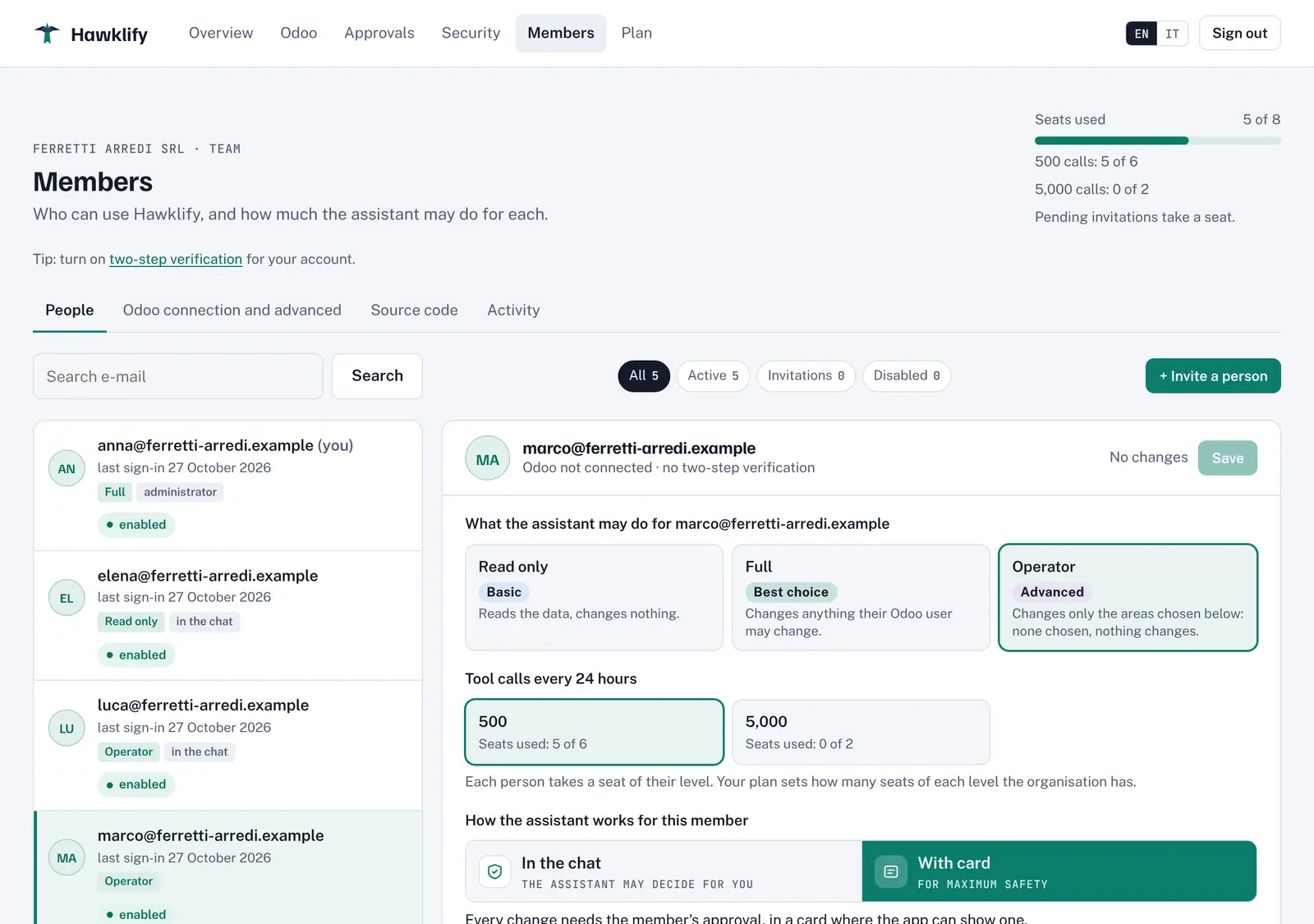Viewport: 1314px width, 924px height.
Task: Filter members by All 5
Action: [x=644, y=376]
